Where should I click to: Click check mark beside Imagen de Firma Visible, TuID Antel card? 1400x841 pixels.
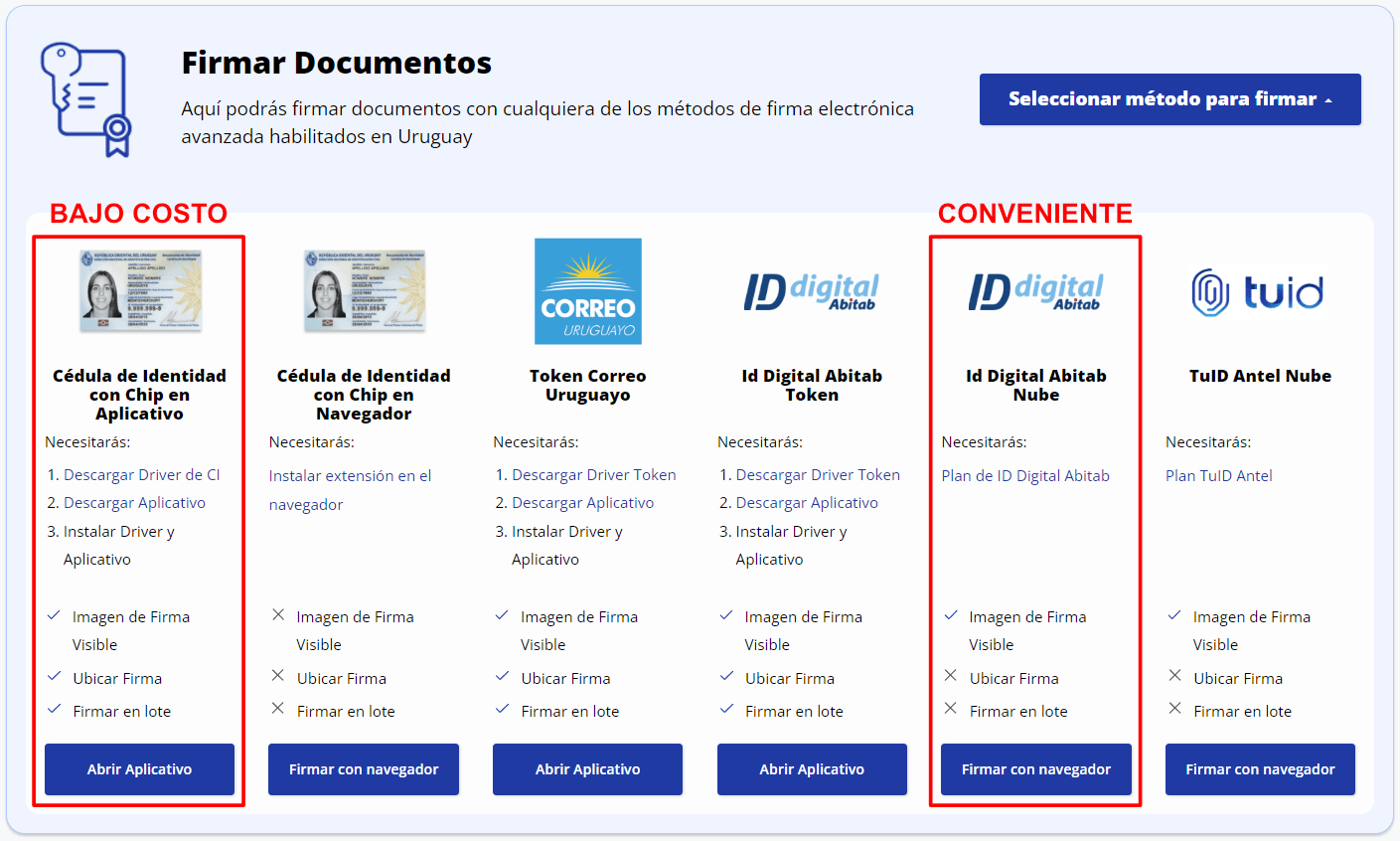(1175, 615)
